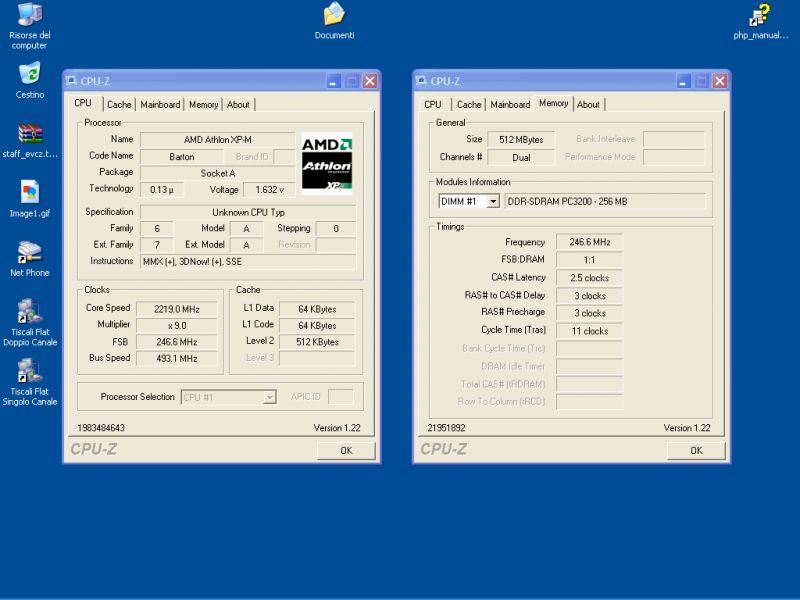Select Memory tab in right CPU-Z window

554,103
